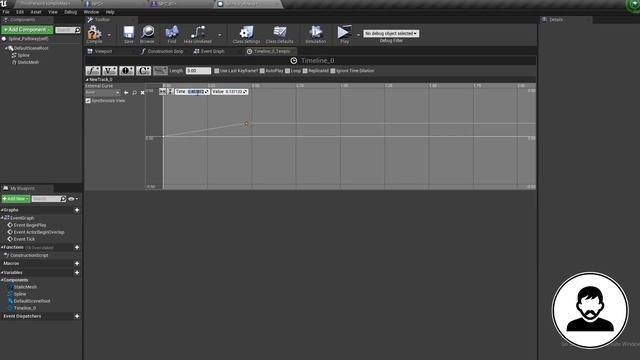Screen dimensions: 640x360
Task: Add a new event dispatcher with plus
Action: click(x=77, y=316)
